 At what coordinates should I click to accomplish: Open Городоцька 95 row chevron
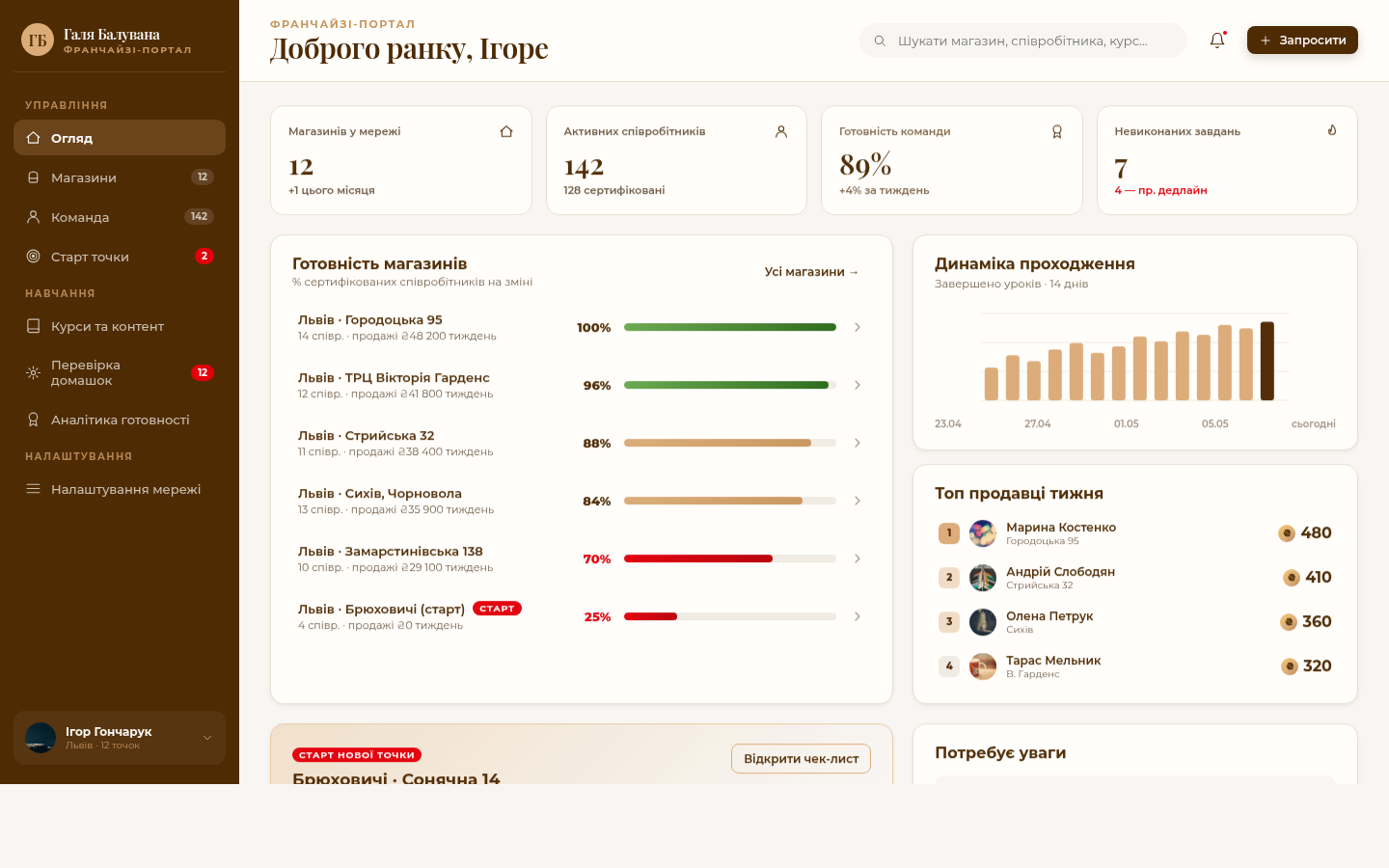[858, 327]
